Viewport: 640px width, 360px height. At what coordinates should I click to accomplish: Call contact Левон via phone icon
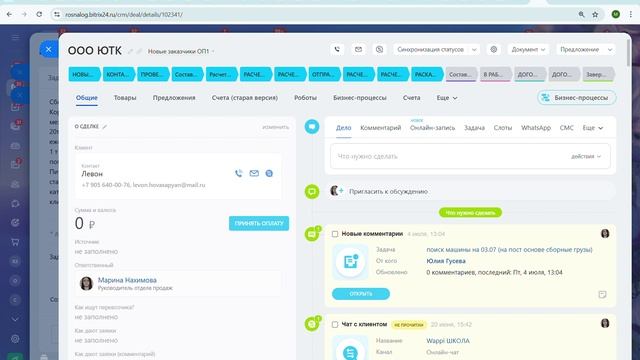(239, 173)
